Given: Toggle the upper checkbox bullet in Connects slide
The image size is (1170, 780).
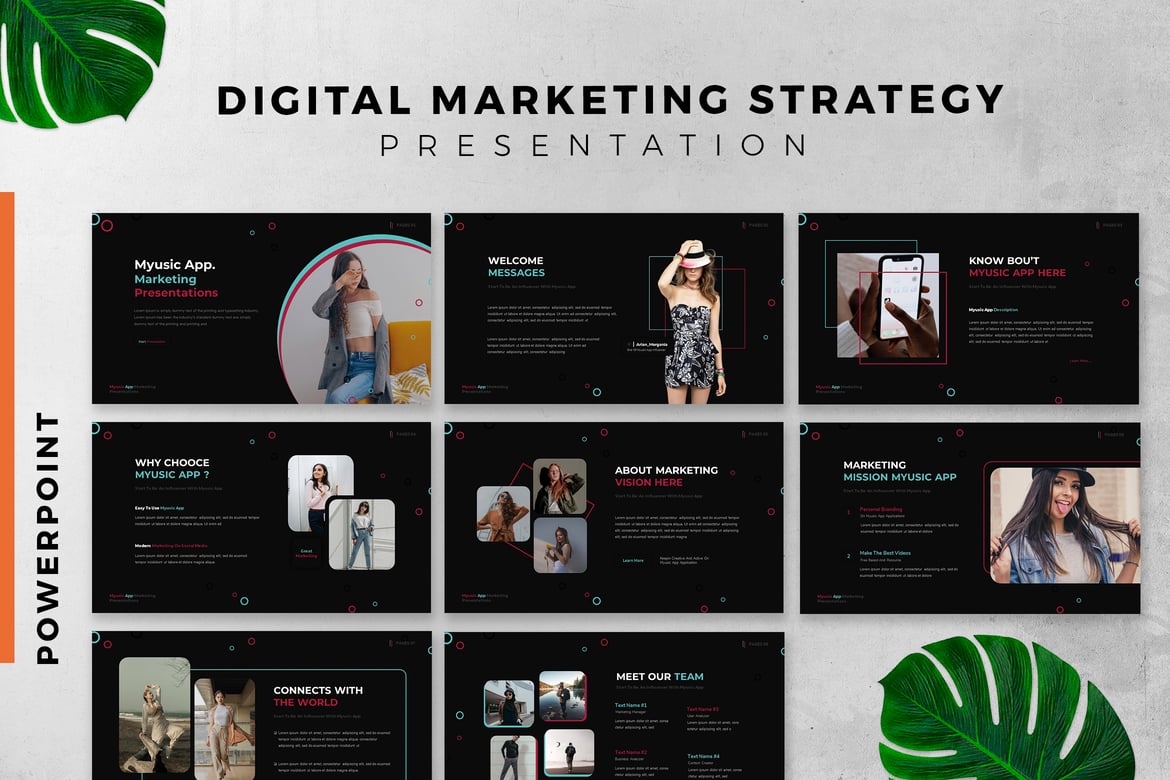Looking at the screenshot, I should pos(275,733).
